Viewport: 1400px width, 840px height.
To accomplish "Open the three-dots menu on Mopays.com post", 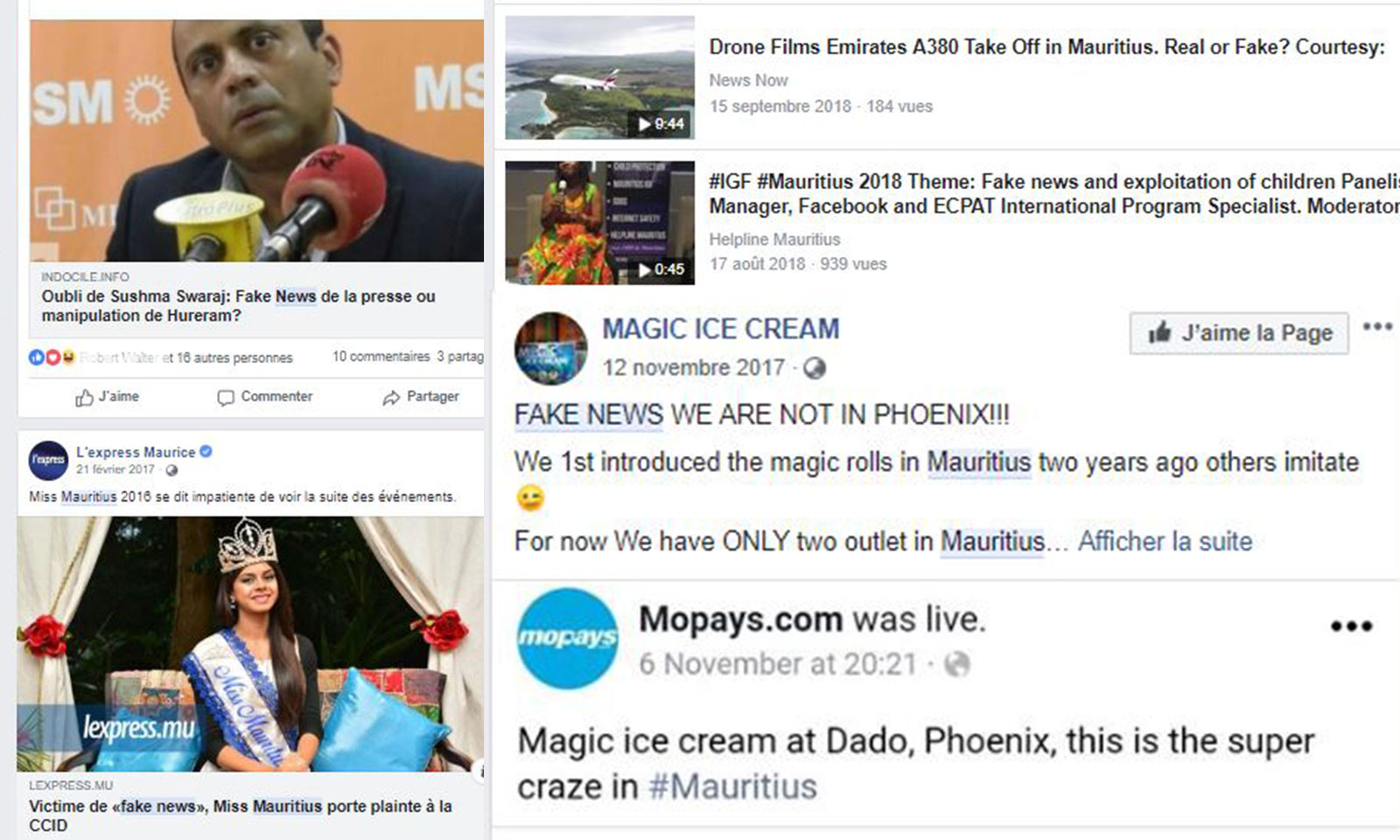I will [1352, 626].
